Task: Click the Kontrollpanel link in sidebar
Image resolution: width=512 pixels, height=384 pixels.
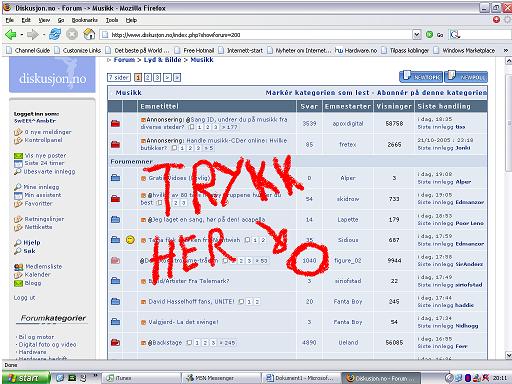Action: click(43, 140)
